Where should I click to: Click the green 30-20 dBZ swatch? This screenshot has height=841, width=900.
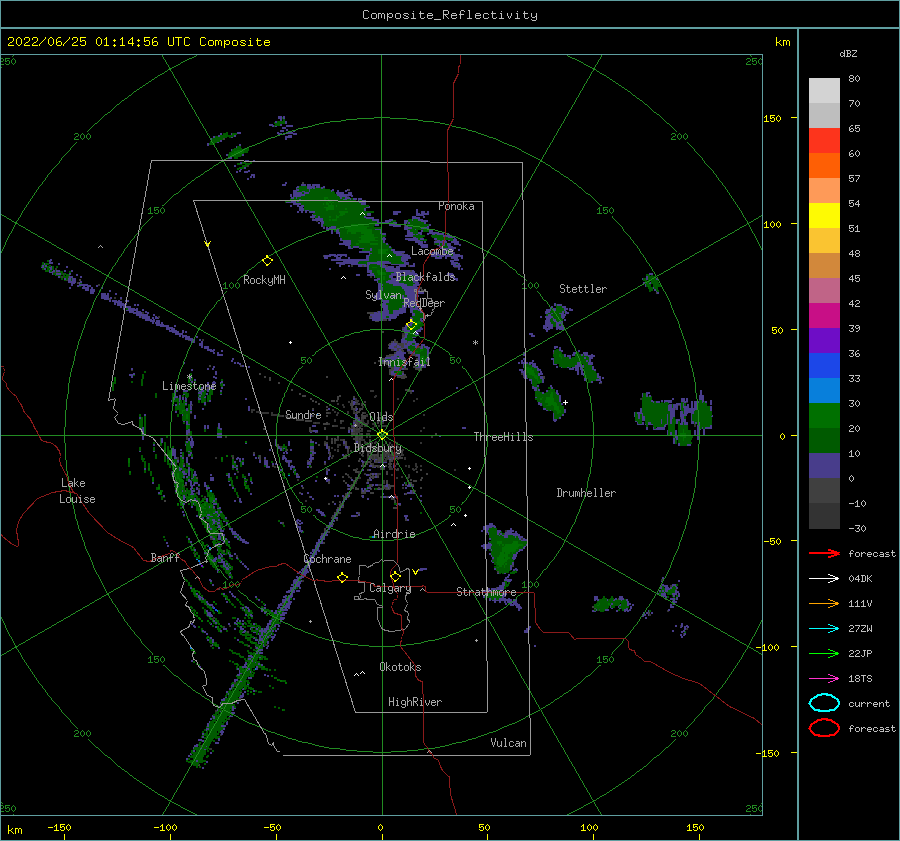824,416
